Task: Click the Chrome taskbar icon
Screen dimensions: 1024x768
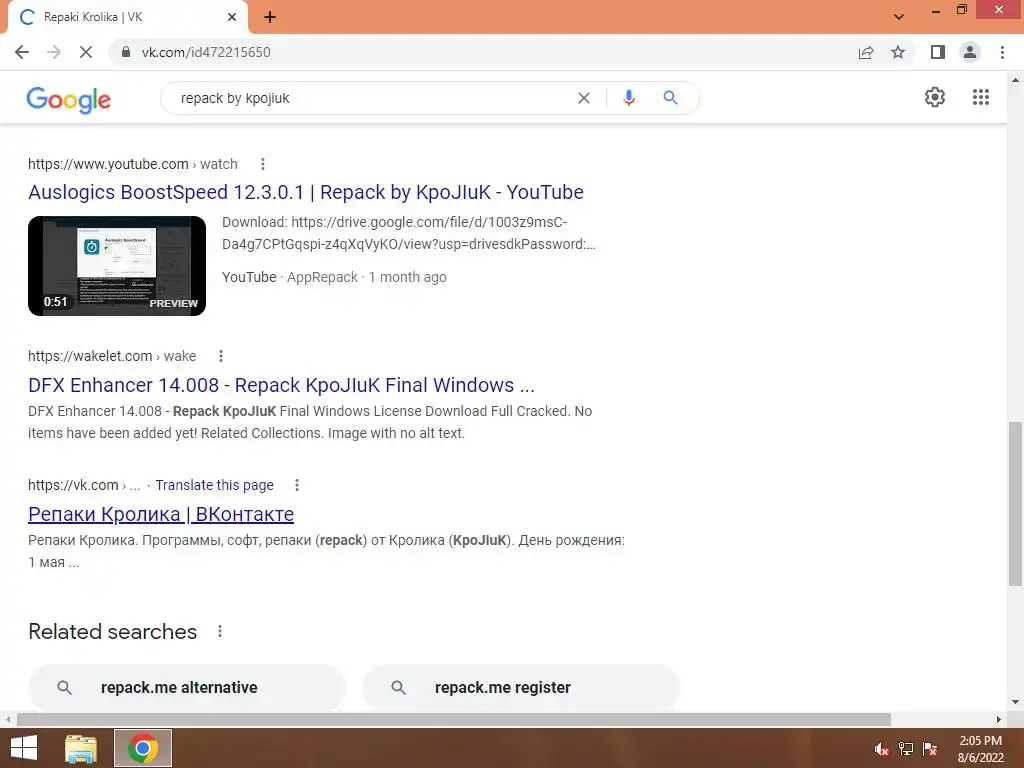Action: tap(143, 748)
